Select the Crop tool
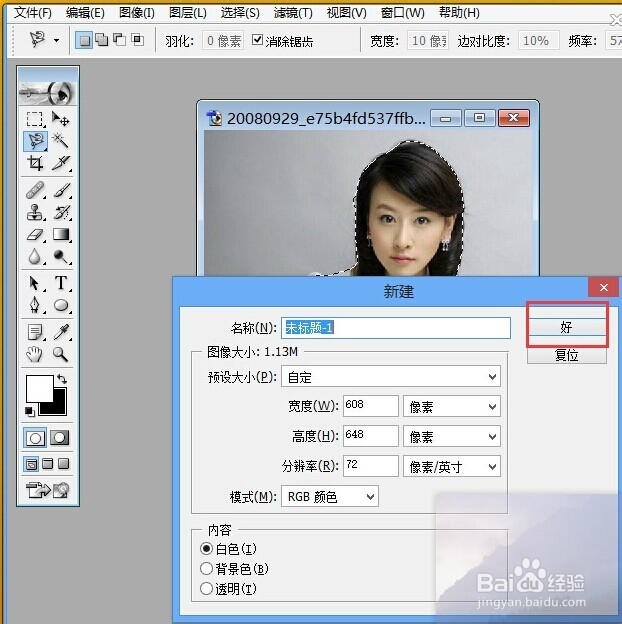The width and height of the screenshot is (622, 624). tap(35, 163)
